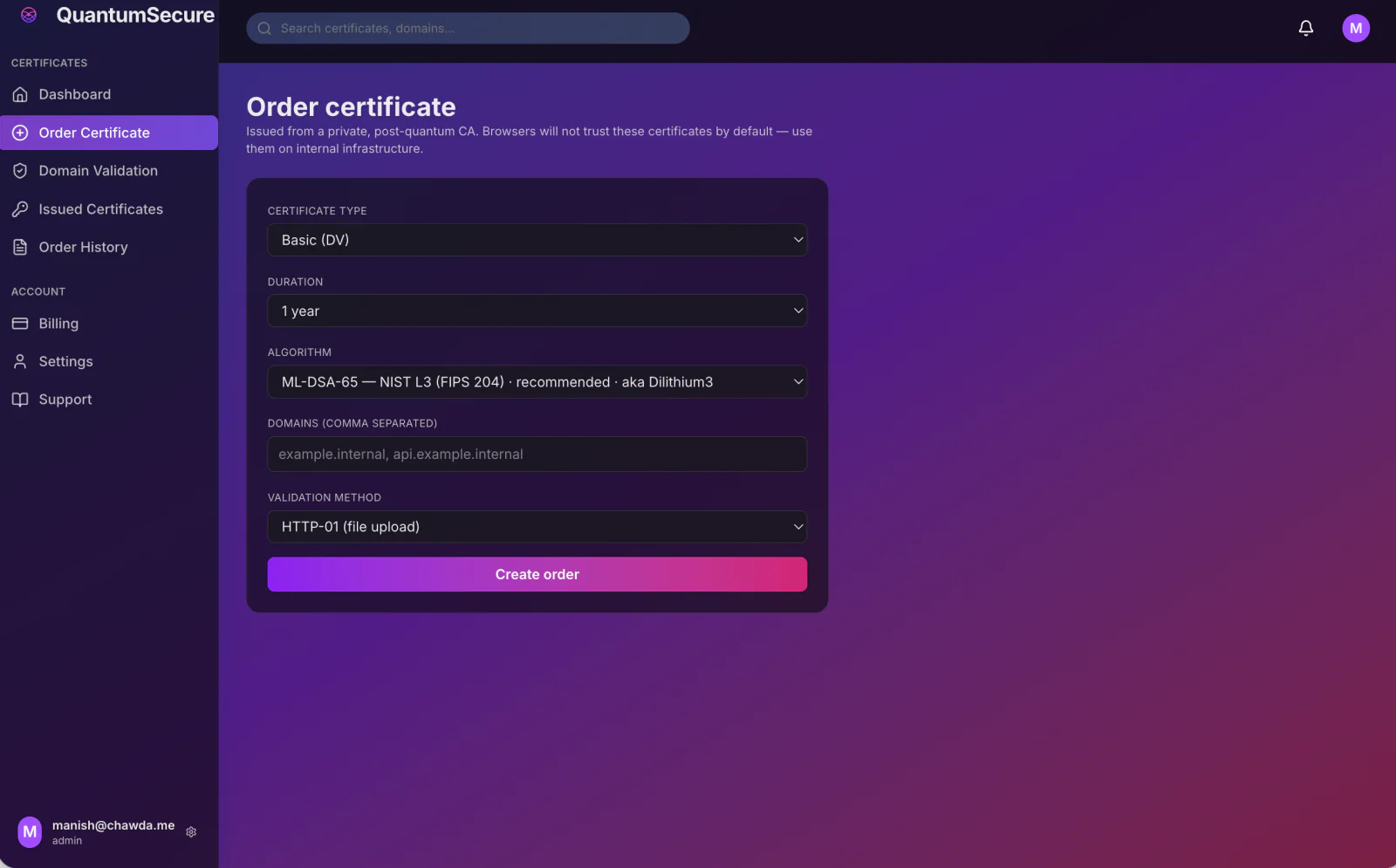Go to Dashboard in sidebar
Screen dimensions: 1396x868
click(109, 94)
